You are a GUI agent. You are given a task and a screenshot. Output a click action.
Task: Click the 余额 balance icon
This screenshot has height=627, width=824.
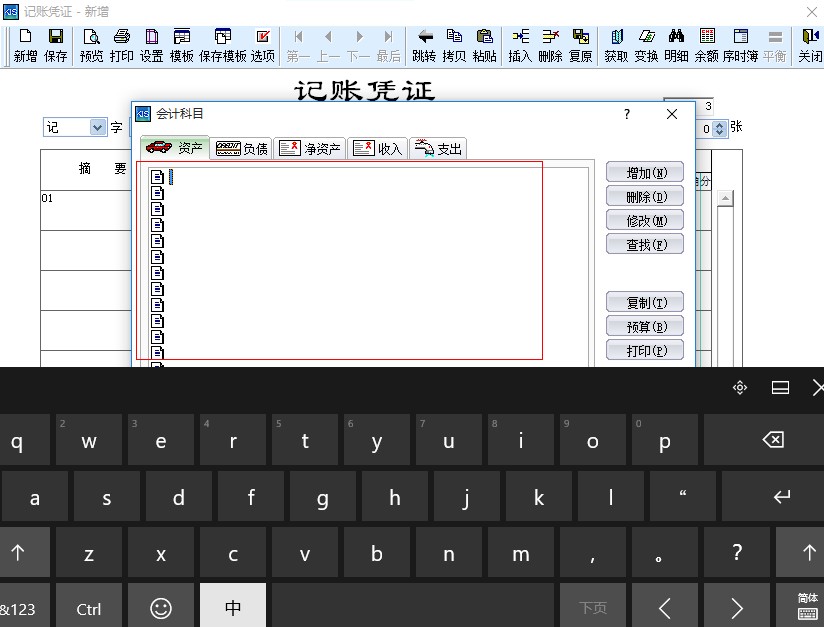tap(706, 45)
